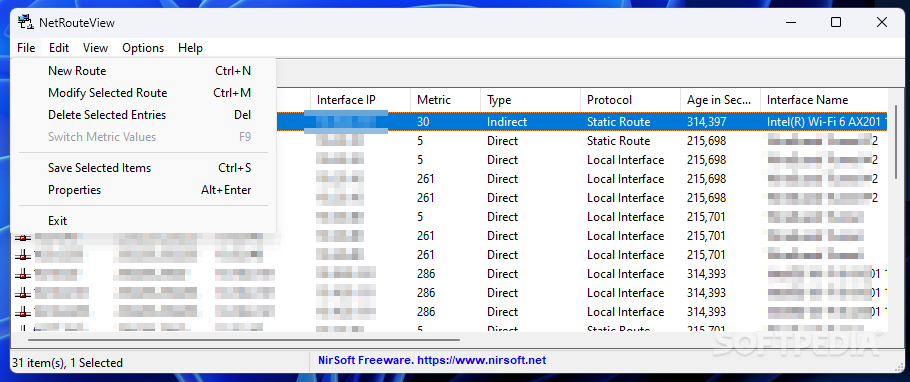Choose Delete Selected Entries
Screen dimensions: 910x382
click(143, 115)
